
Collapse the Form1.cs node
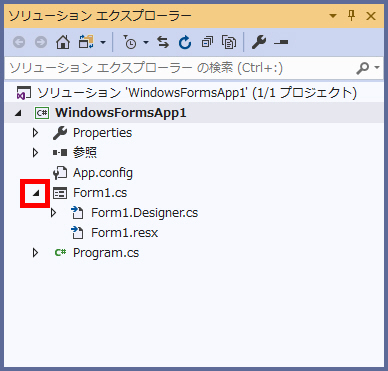[x=35, y=193]
